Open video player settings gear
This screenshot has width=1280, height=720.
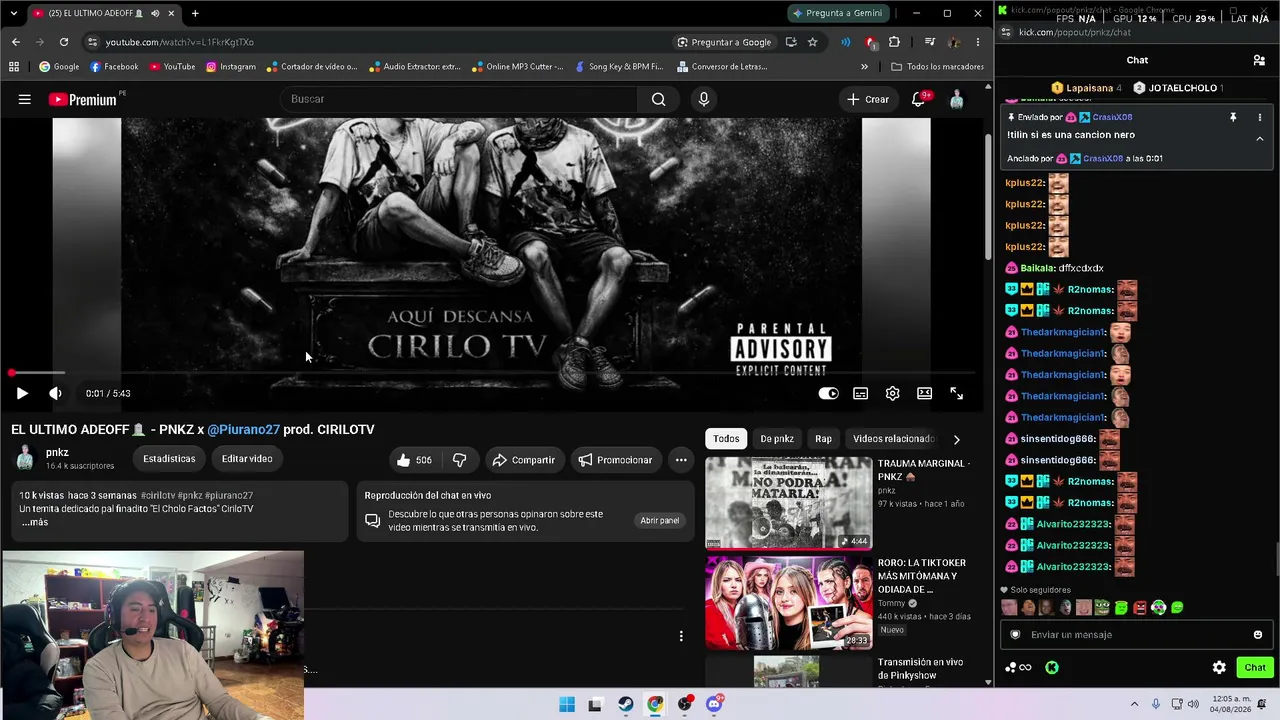pyautogui.click(x=893, y=394)
